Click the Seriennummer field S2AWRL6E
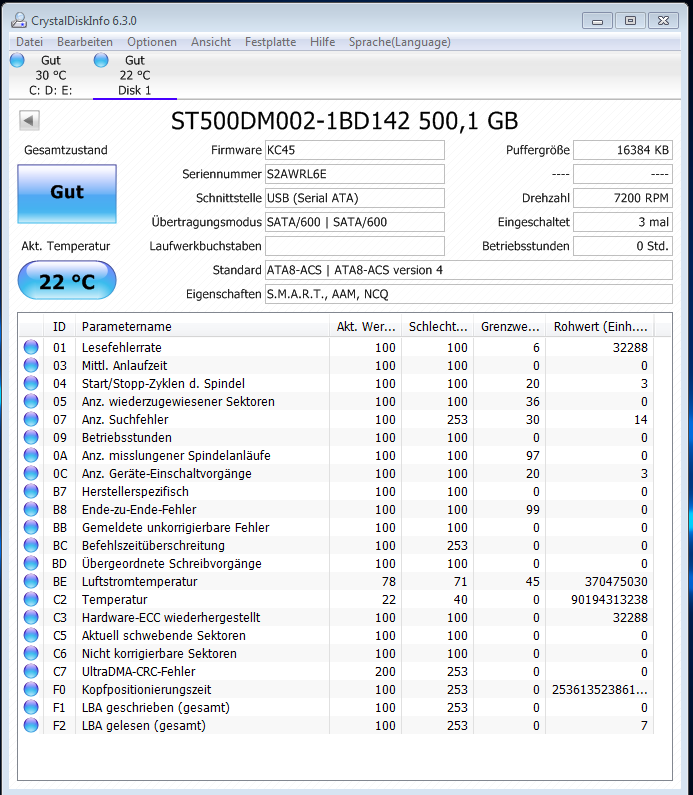This screenshot has width=693, height=795. [355, 174]
